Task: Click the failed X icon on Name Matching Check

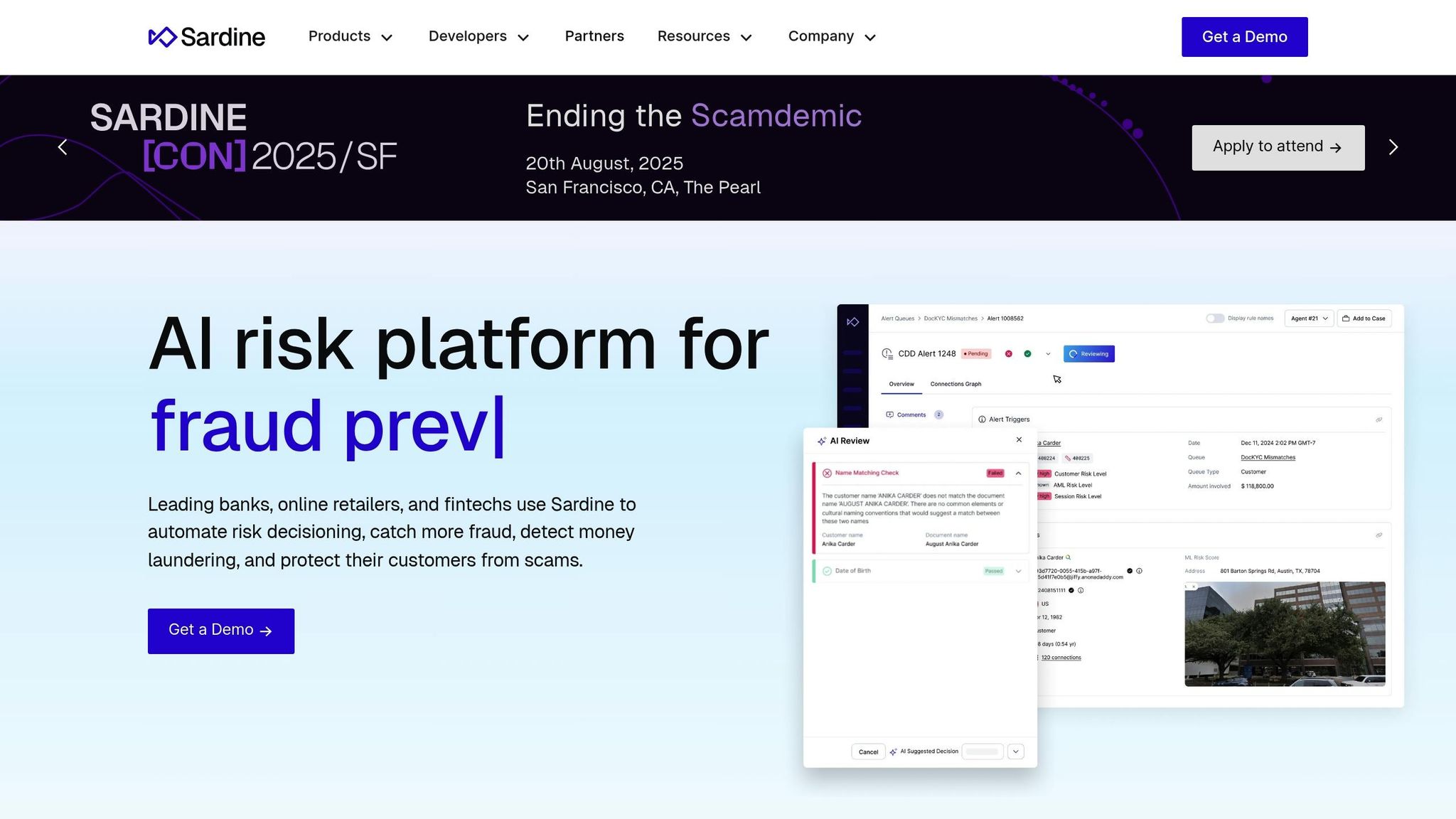Action: (827, 473)
